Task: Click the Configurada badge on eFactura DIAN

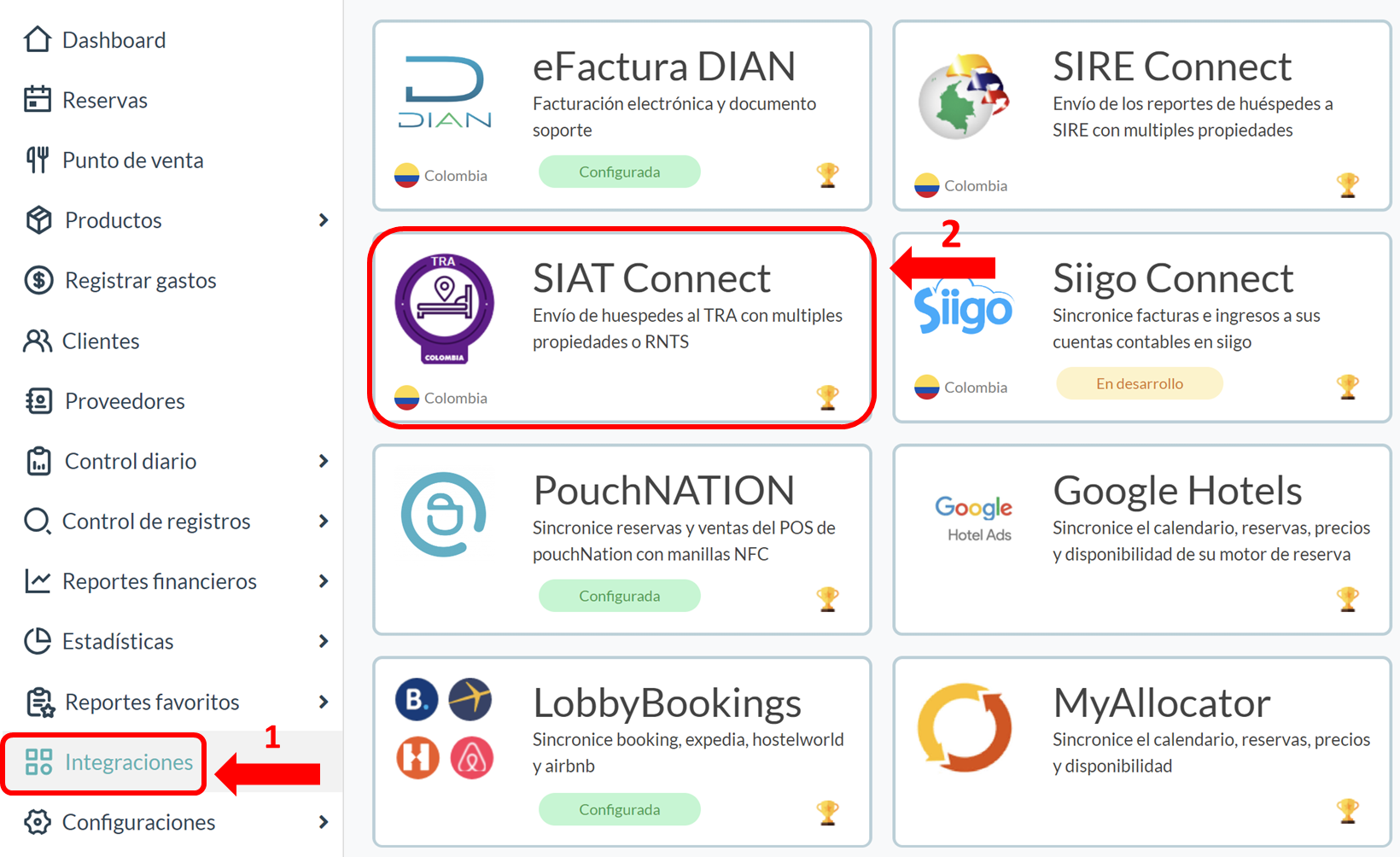Action: click(619, 172)
